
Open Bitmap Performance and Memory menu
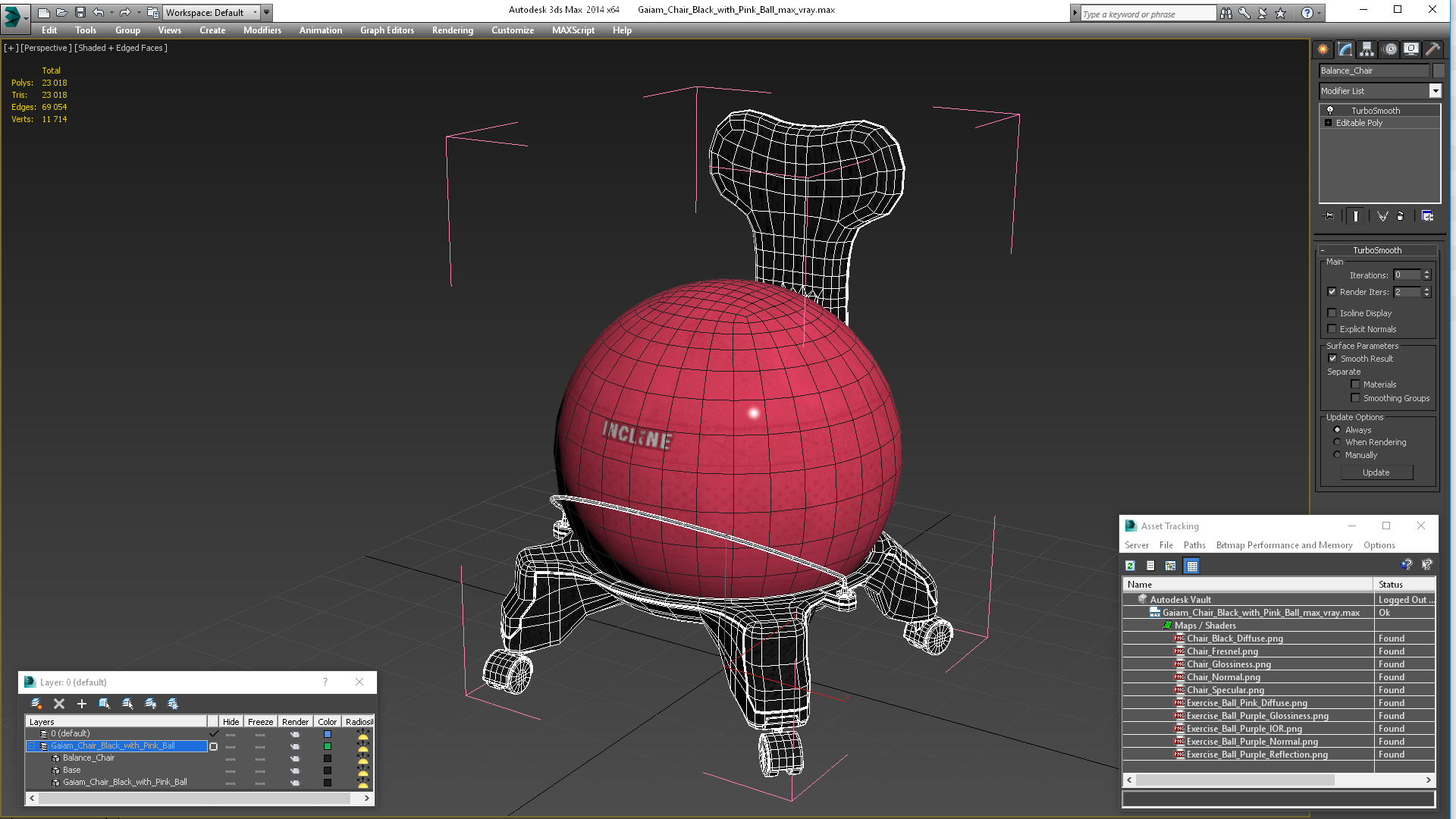pyautogui.click(x=1284, y=545)
